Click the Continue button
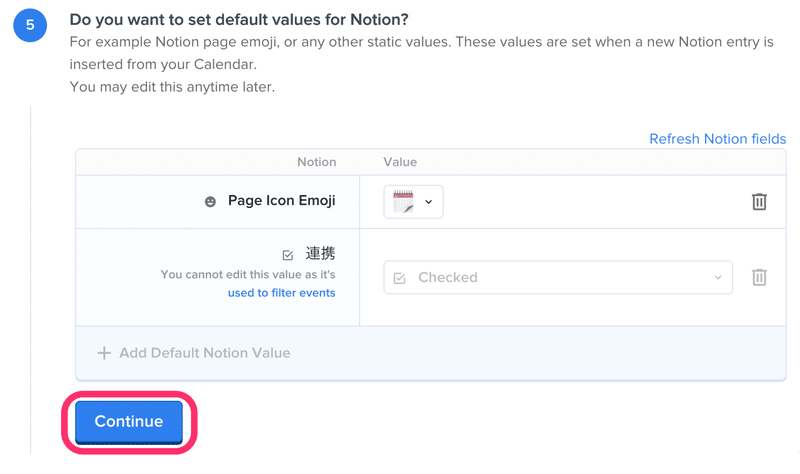The width and height of the screenshot is (800, 474). 129,421
